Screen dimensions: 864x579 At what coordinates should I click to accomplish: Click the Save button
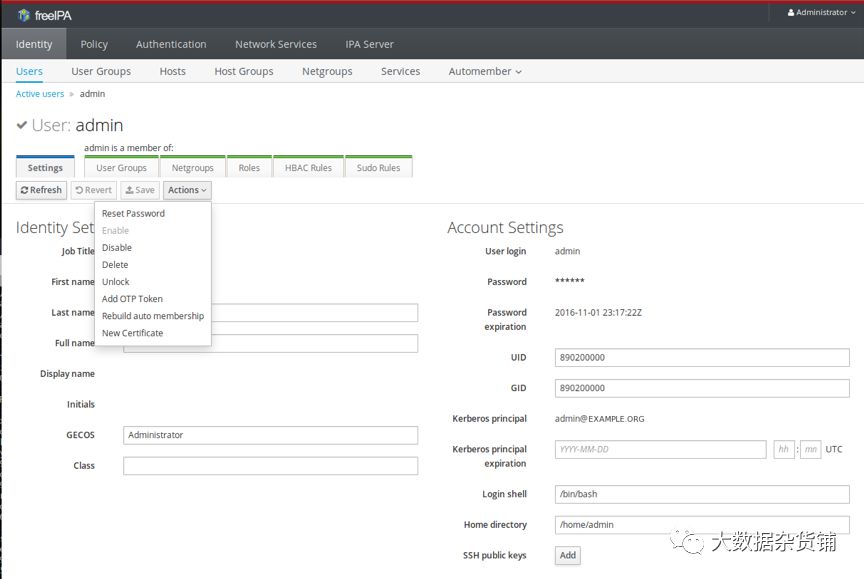[139, 190]
